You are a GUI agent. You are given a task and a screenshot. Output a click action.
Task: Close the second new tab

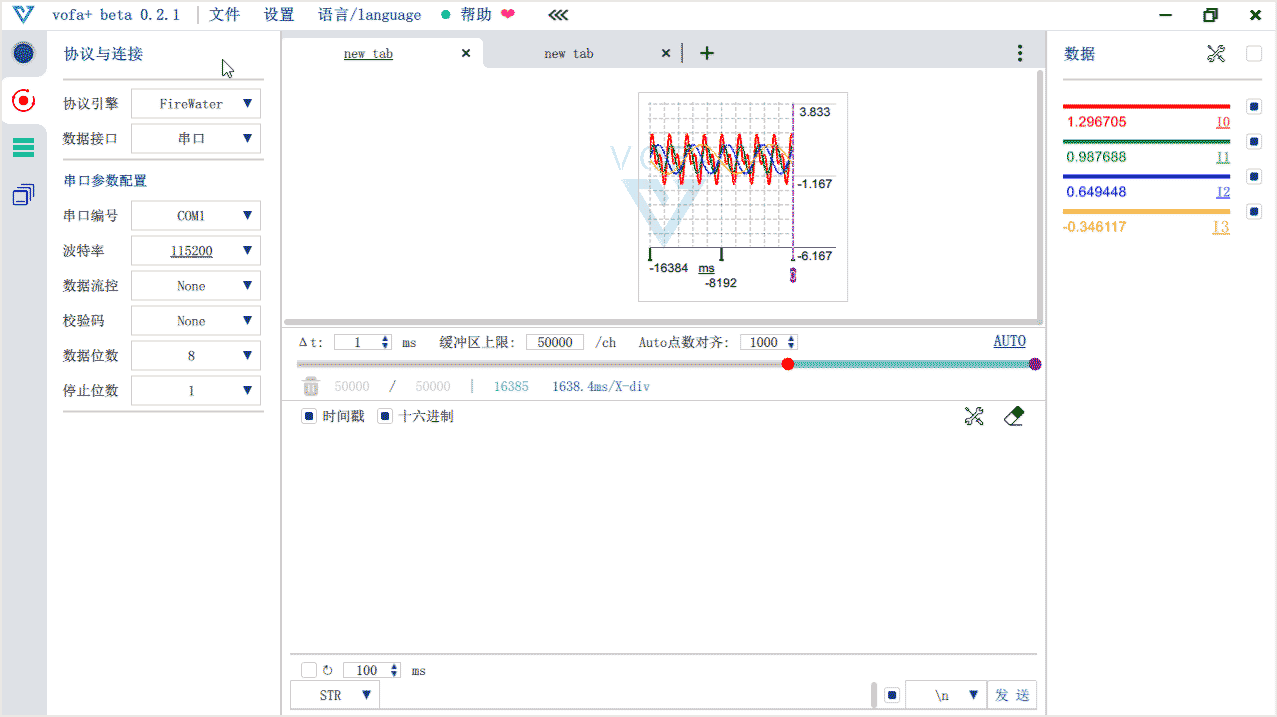[667, 53]
